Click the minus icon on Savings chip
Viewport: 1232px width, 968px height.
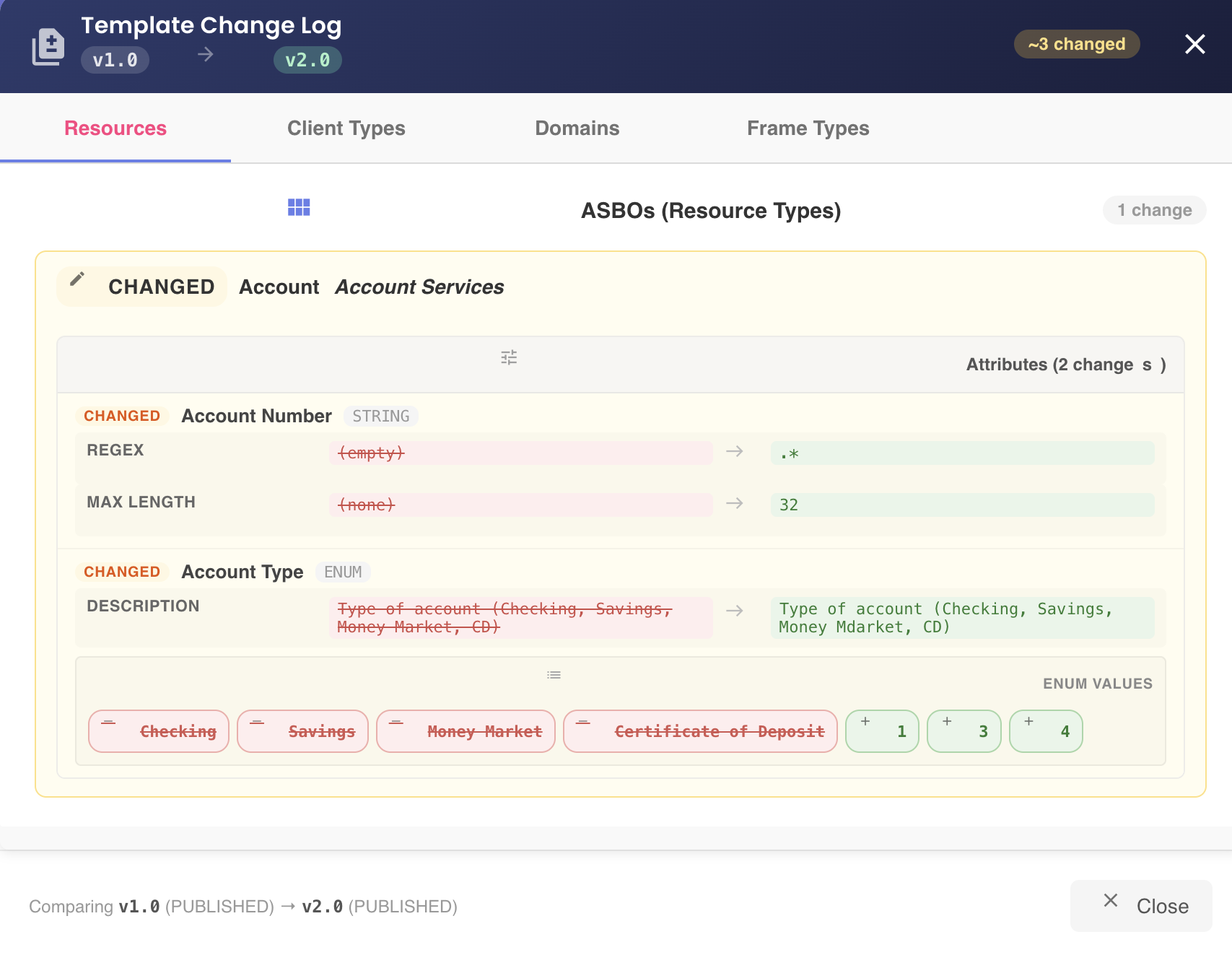257,722
